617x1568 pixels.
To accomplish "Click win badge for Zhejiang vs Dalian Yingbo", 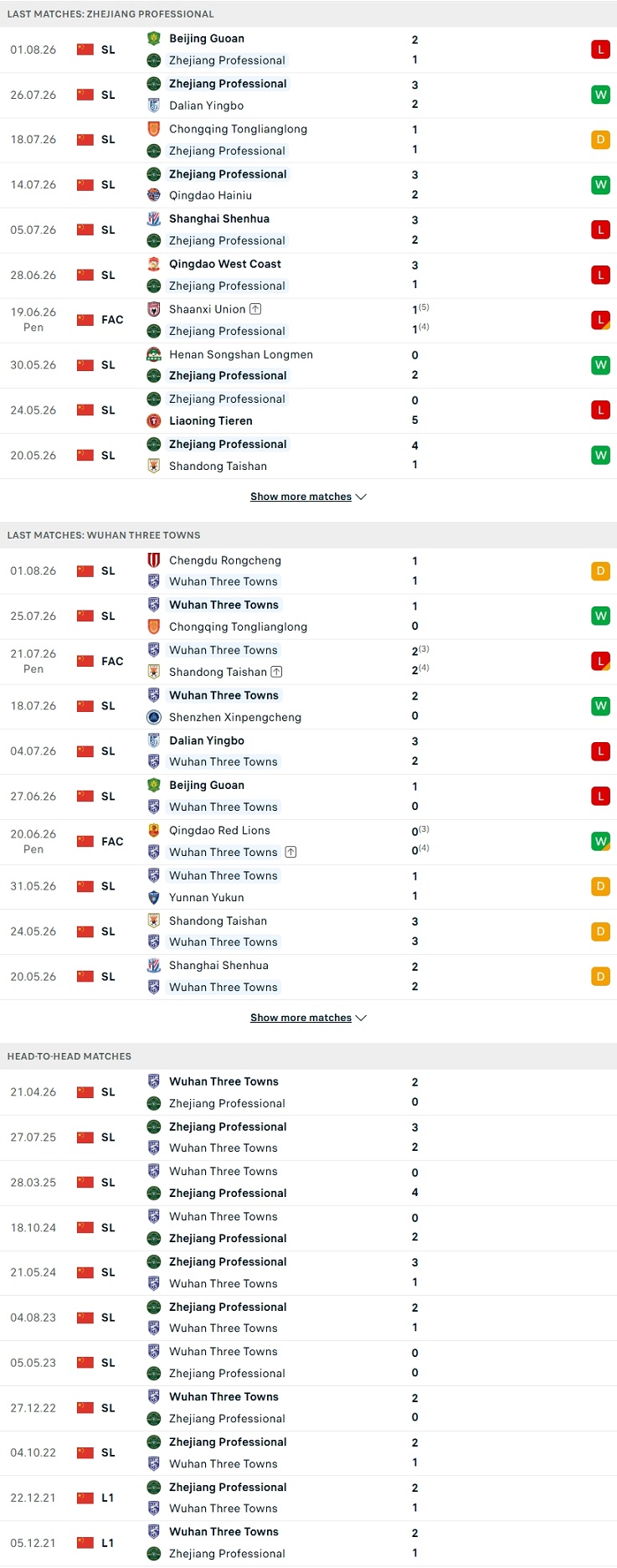I will click(x=600, y=95).
